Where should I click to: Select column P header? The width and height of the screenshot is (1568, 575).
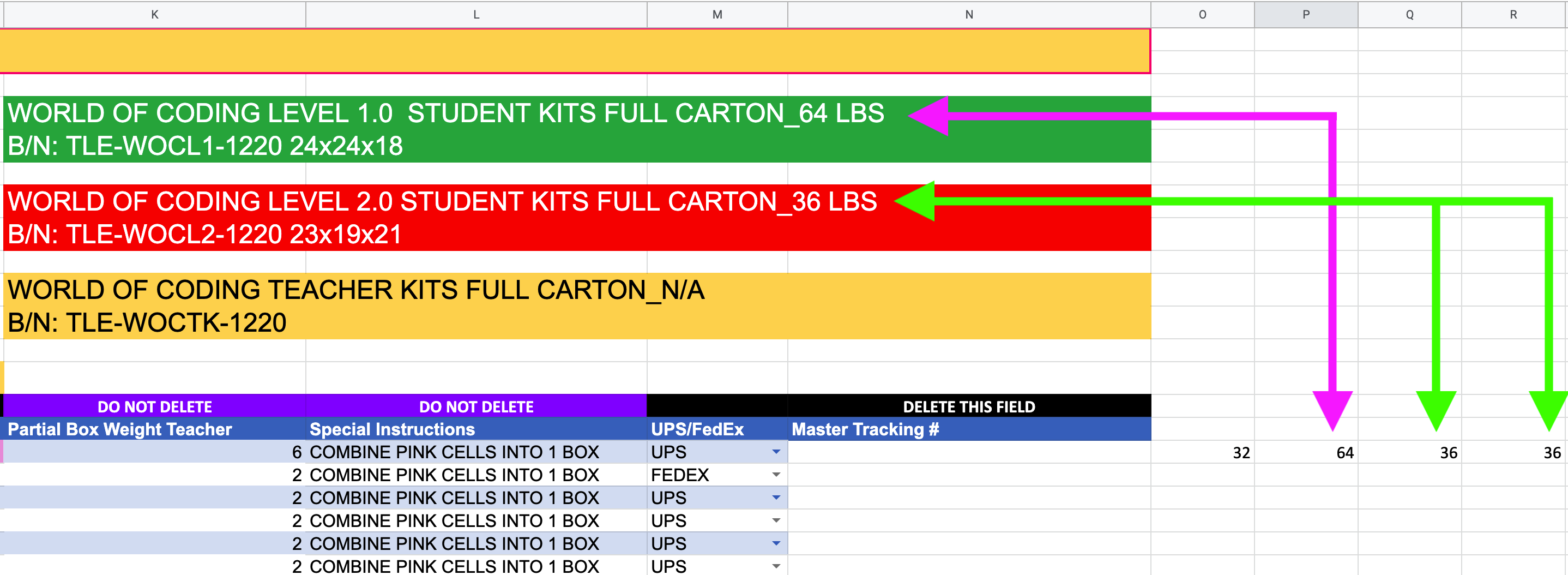[1306, 15]
